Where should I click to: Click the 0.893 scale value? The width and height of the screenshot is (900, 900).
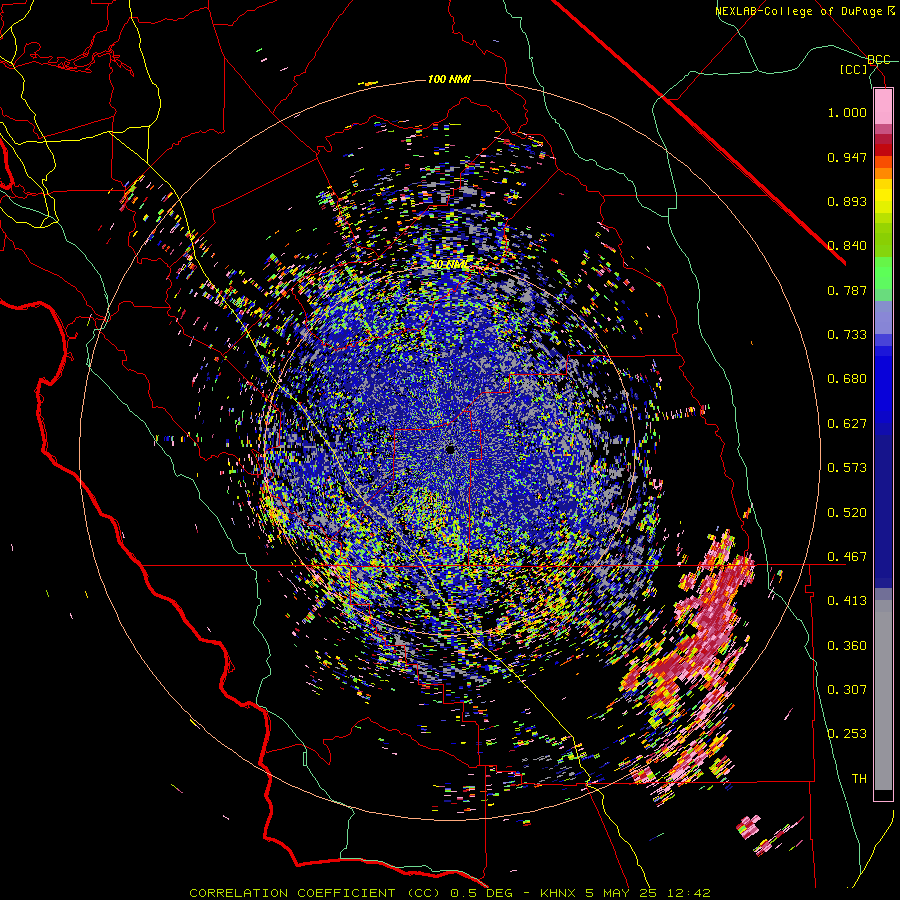pyautogui.click(x=847, y=201)
